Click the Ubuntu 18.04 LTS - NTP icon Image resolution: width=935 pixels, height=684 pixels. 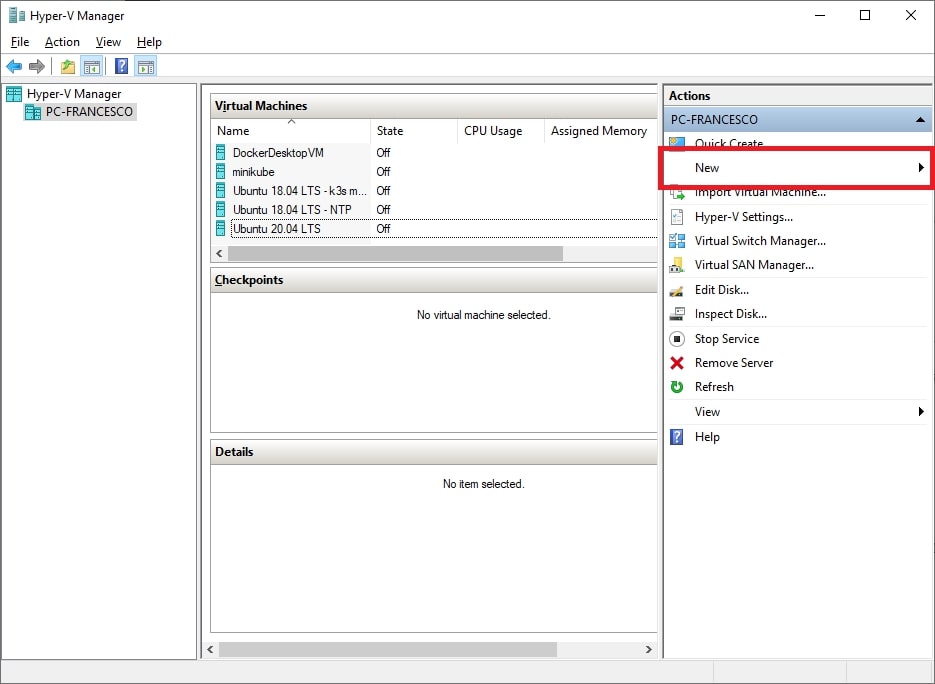click(x=221, y=209)
